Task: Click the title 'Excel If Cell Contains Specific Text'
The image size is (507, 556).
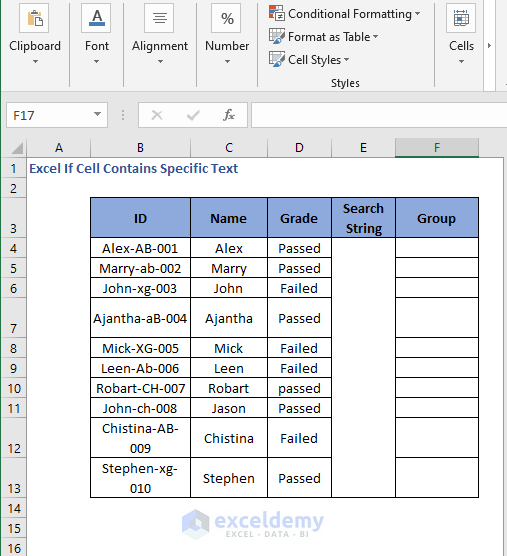Action: click(x=133, y=168)
